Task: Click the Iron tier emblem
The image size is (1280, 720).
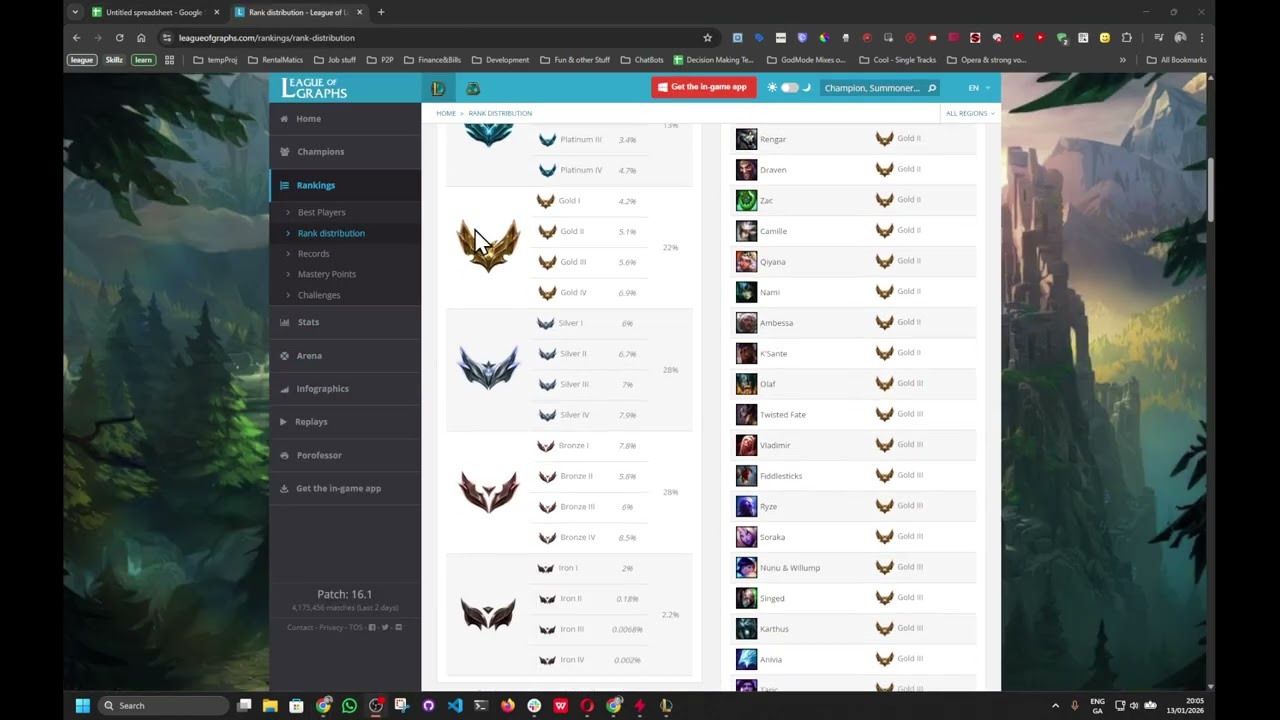Action: click(x=488, y=614)
